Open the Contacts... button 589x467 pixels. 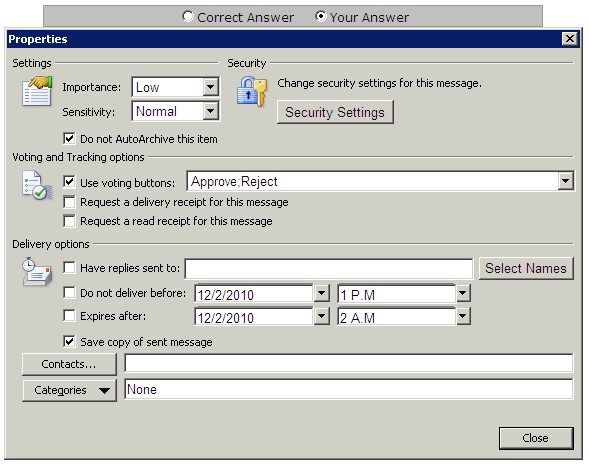point(69,364)
